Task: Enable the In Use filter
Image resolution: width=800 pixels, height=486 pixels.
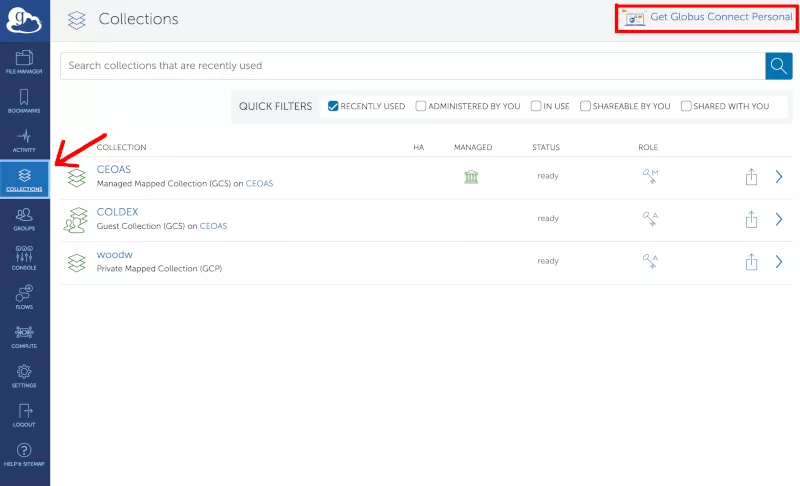Action: pyautogui.click(x=536, y=106)
